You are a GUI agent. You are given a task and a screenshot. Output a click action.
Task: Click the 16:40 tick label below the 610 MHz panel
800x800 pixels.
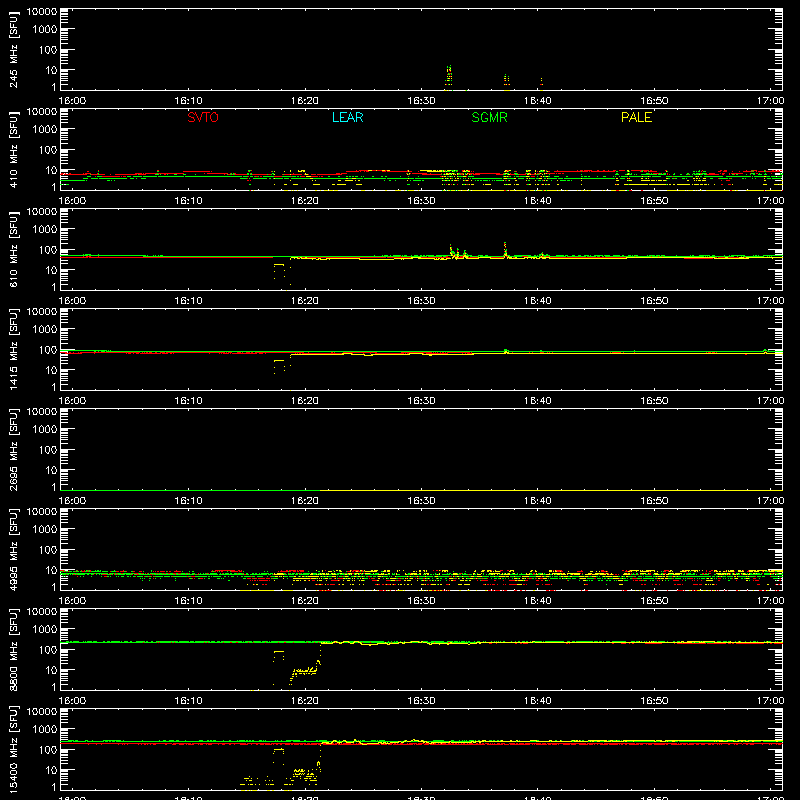click(x=538, y=301)
